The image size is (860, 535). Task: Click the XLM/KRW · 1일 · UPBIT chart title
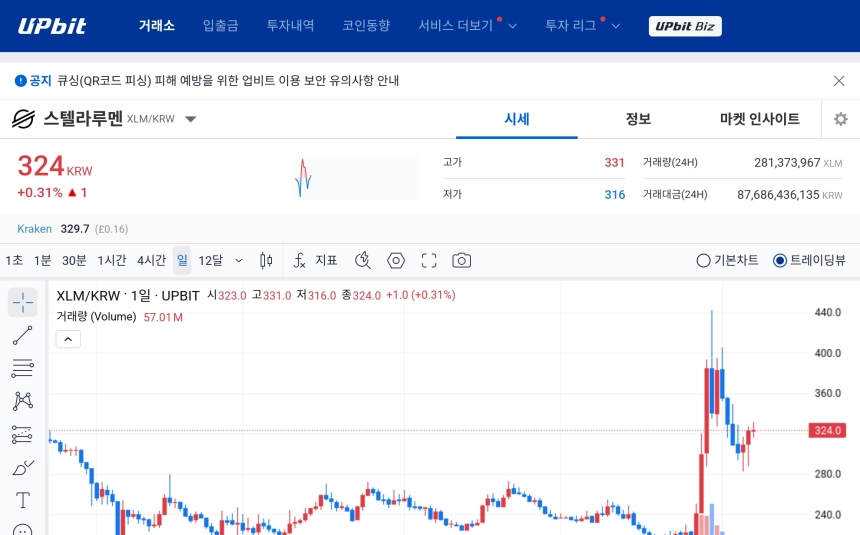pyautogui.click(x=128, y=296)
